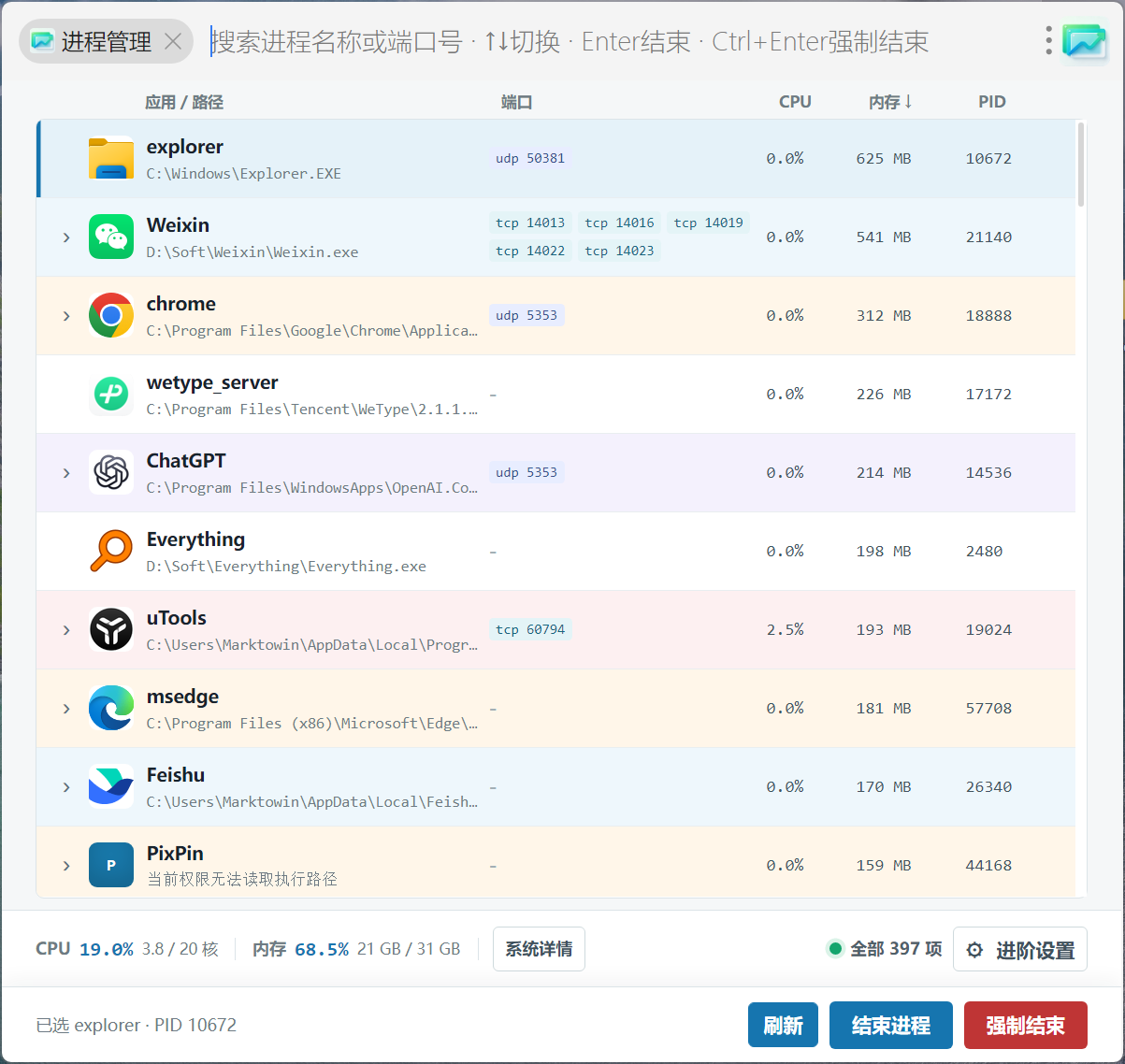The height and width of the screenshot is (1064, 1125).
Task: Click Weixin's tcp 14013 port tag
Action: 530,223
